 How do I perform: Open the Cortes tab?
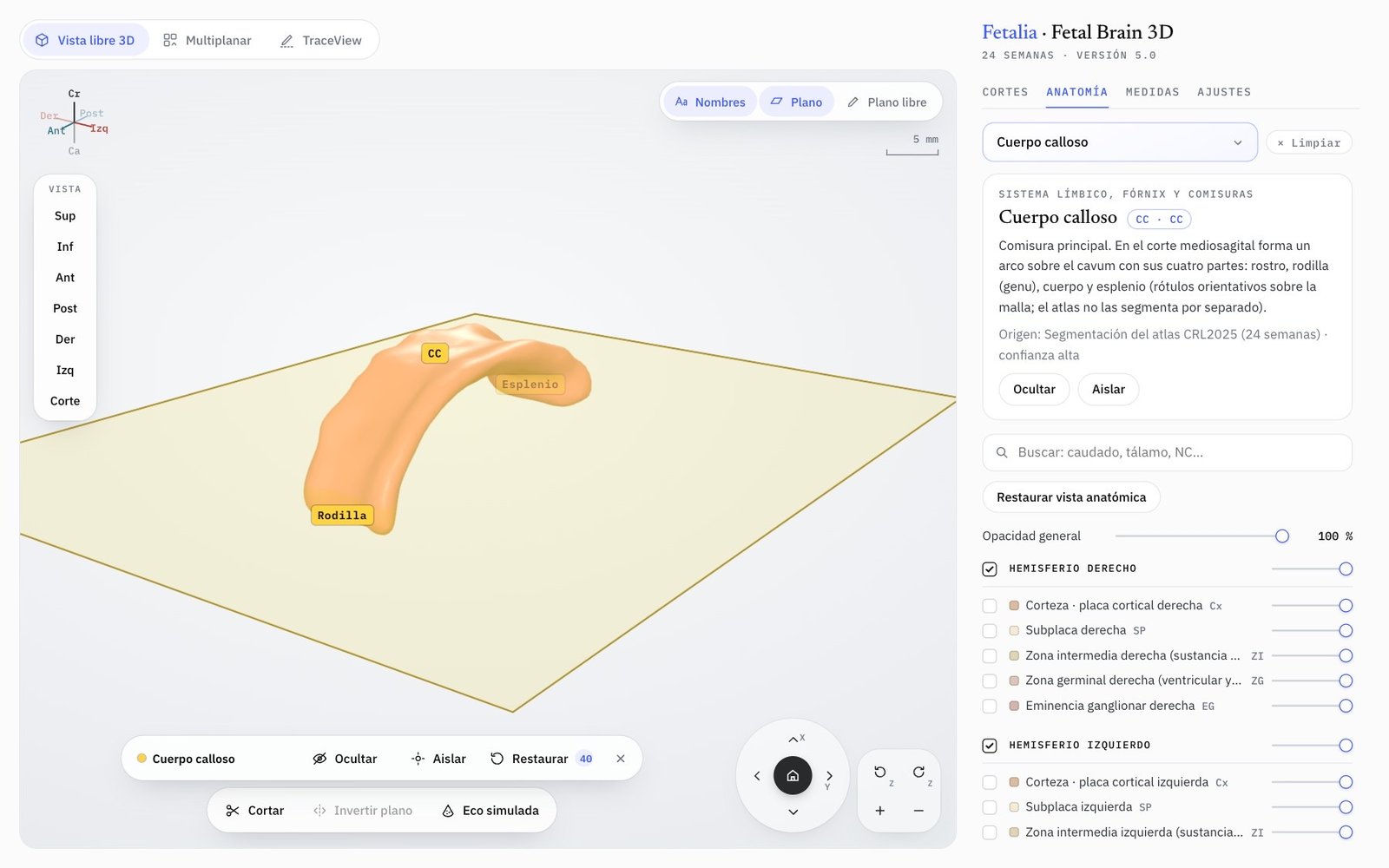[x=1005, y=92]
